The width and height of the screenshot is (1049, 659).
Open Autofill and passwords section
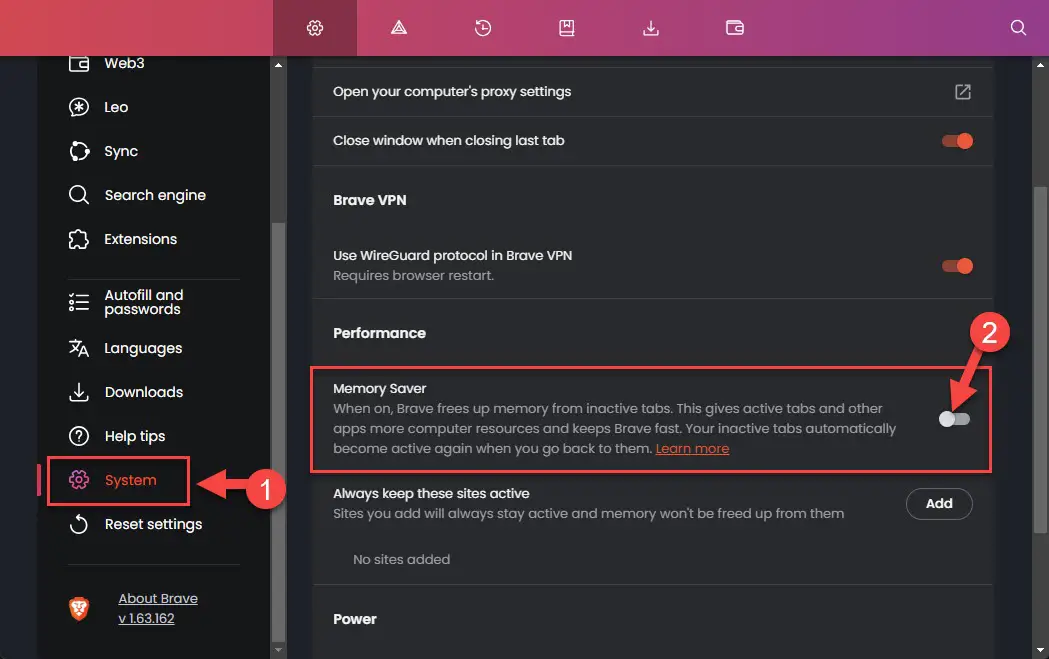pyautogui.click(x=144, y=302)
